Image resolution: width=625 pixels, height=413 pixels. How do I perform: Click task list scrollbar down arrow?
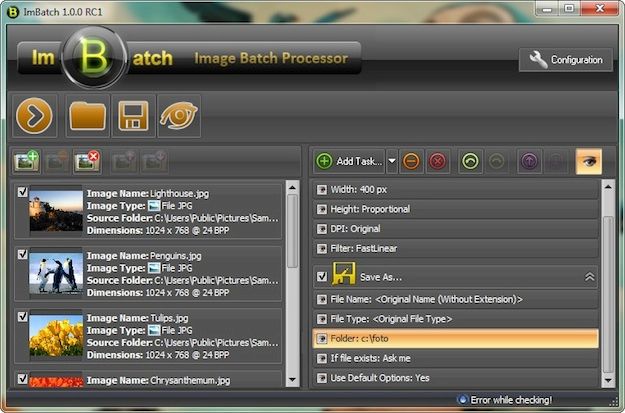(x=608, y=381)
